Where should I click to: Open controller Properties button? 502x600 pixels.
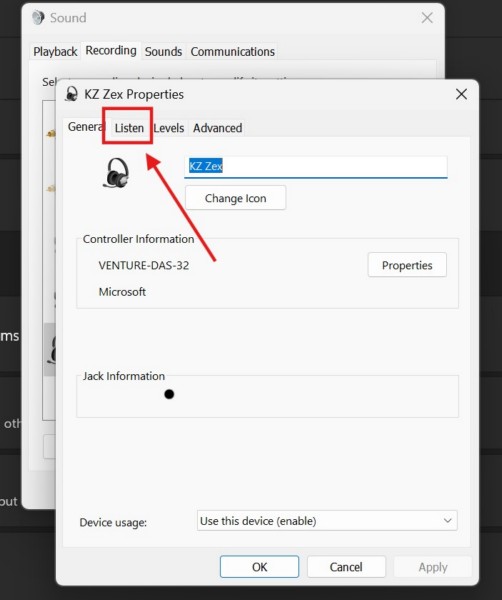pos(407,265)
